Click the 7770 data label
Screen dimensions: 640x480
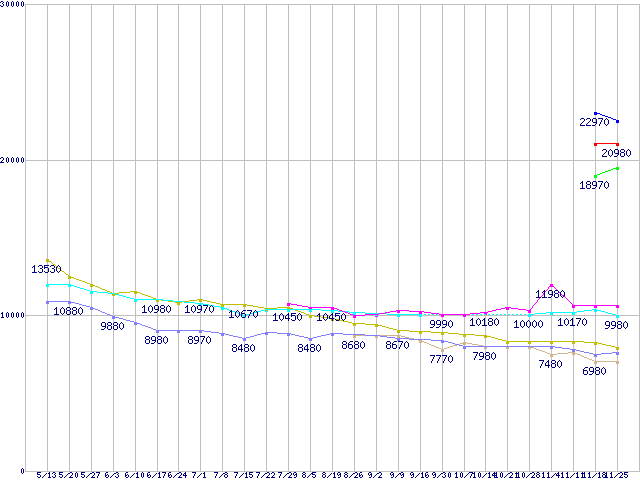(x=441, y=358)
